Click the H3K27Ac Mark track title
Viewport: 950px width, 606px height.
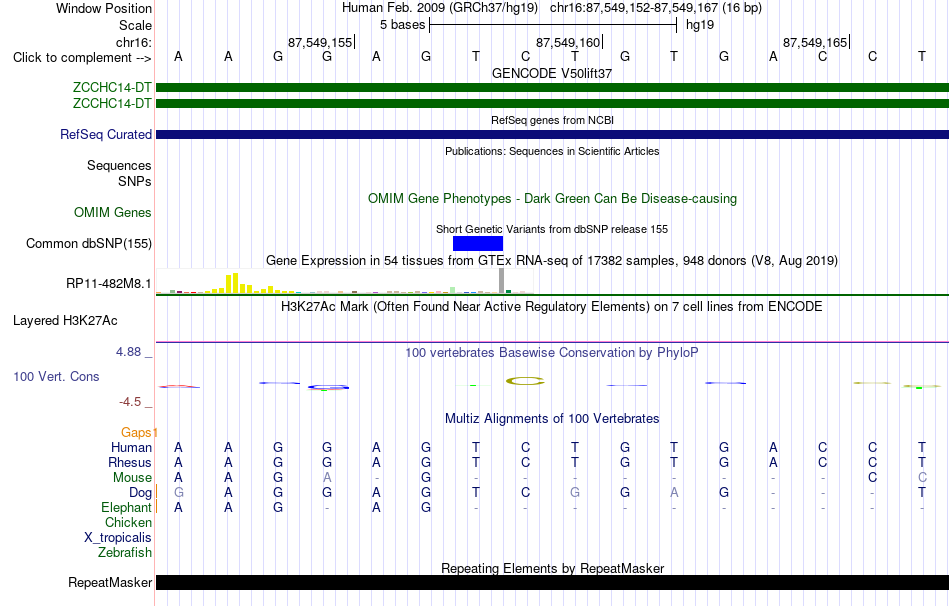[552, 307]
